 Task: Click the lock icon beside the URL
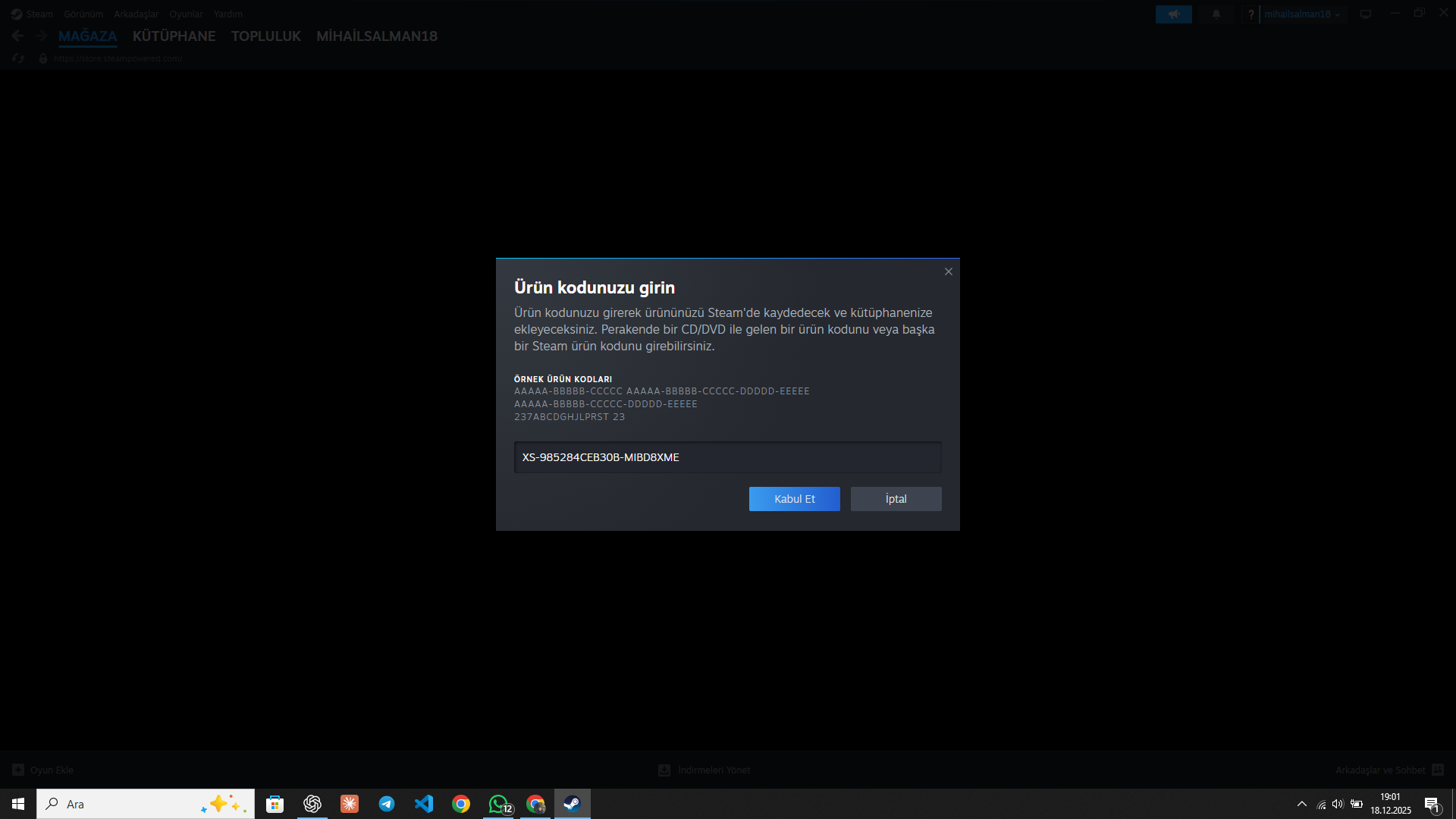coord(43,58)
